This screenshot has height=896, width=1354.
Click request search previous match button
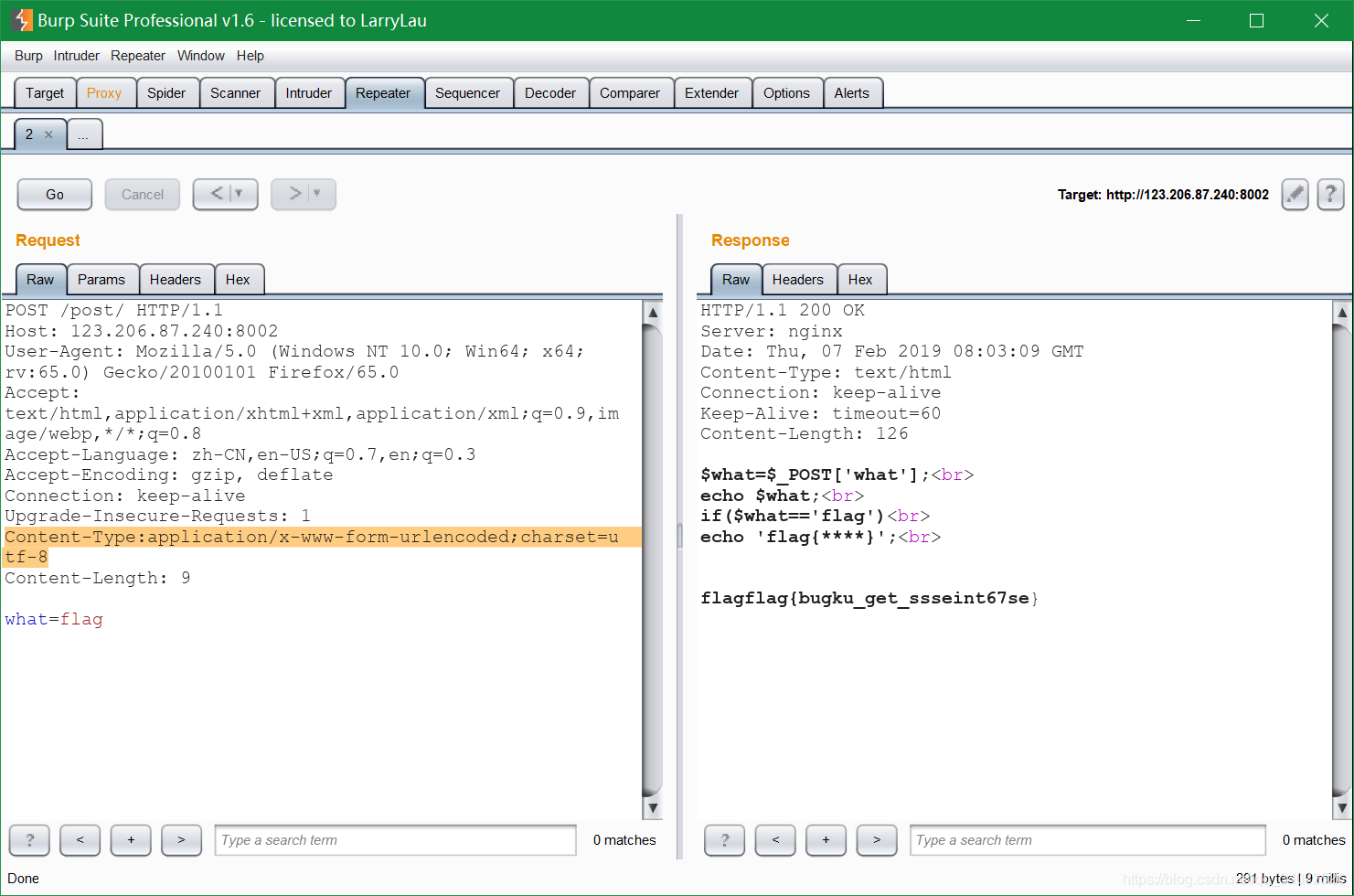tap(80, 839)
